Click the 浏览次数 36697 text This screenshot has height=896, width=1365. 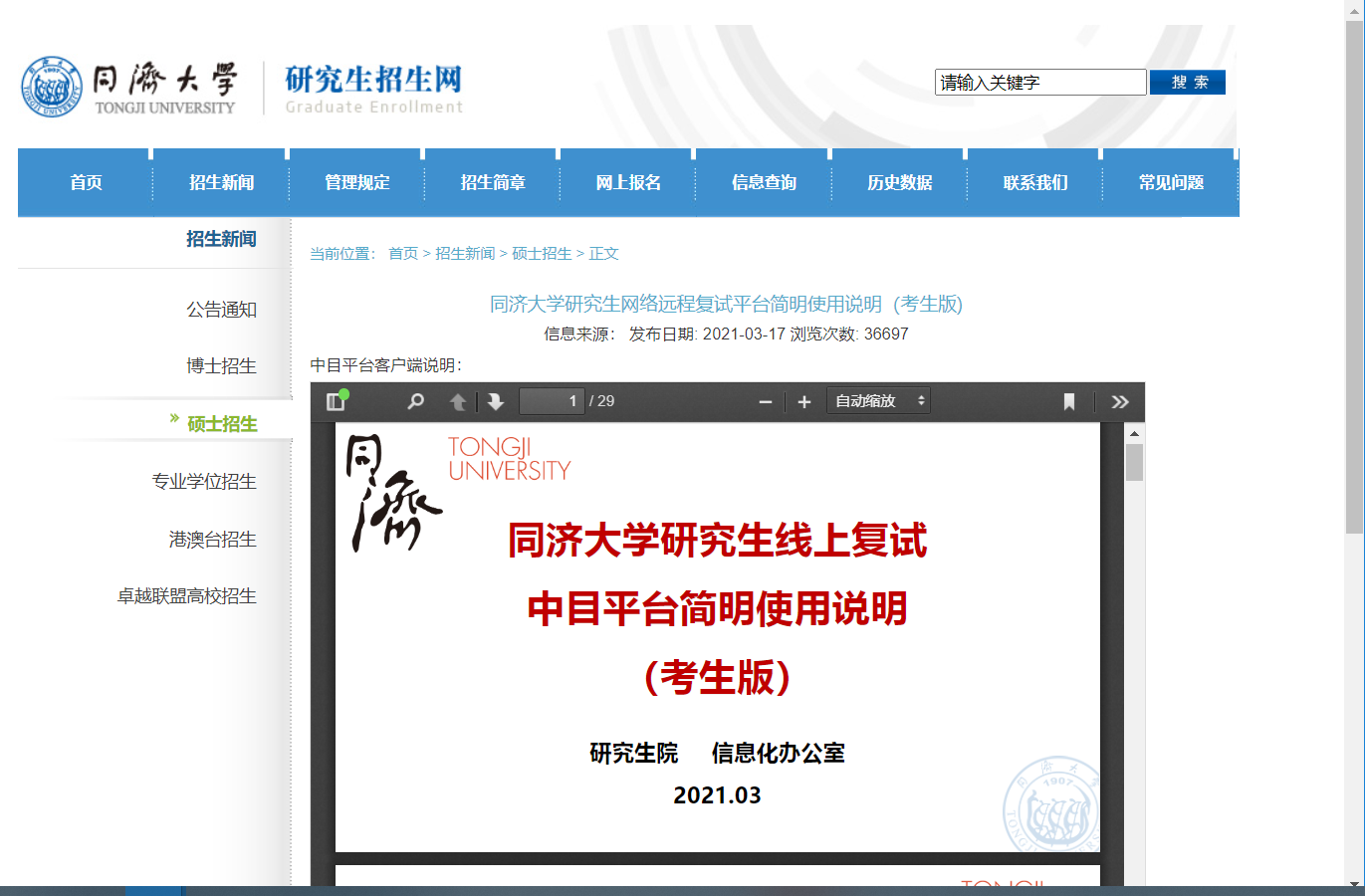[x=849, y=335]
